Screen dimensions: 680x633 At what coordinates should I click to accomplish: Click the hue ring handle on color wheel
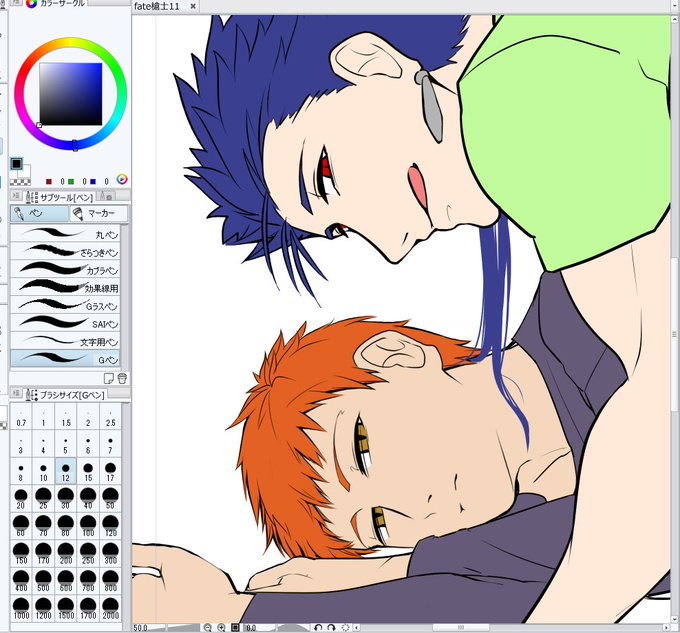[x=75, y=145]
